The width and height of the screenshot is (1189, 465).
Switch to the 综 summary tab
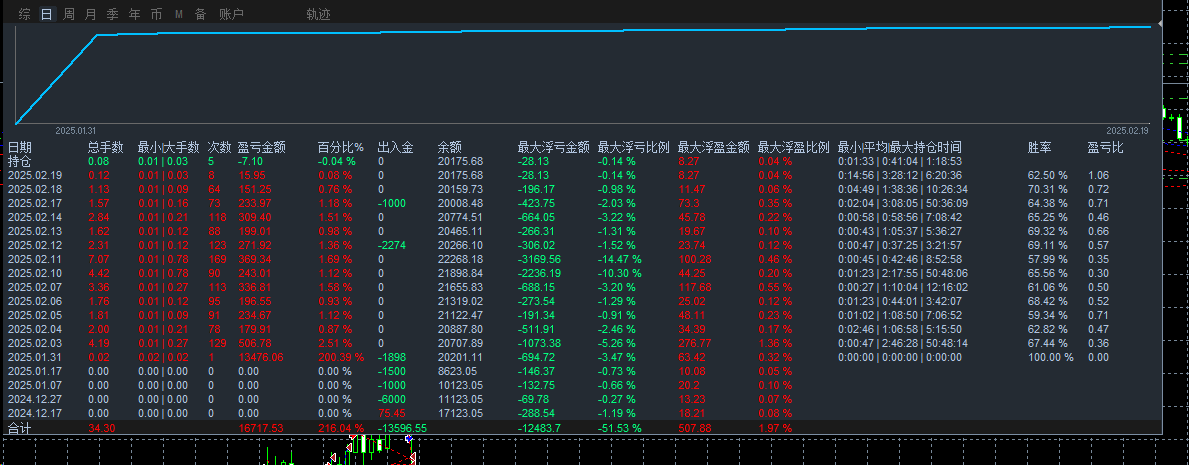pyautogui.click(x=25, y=14)
